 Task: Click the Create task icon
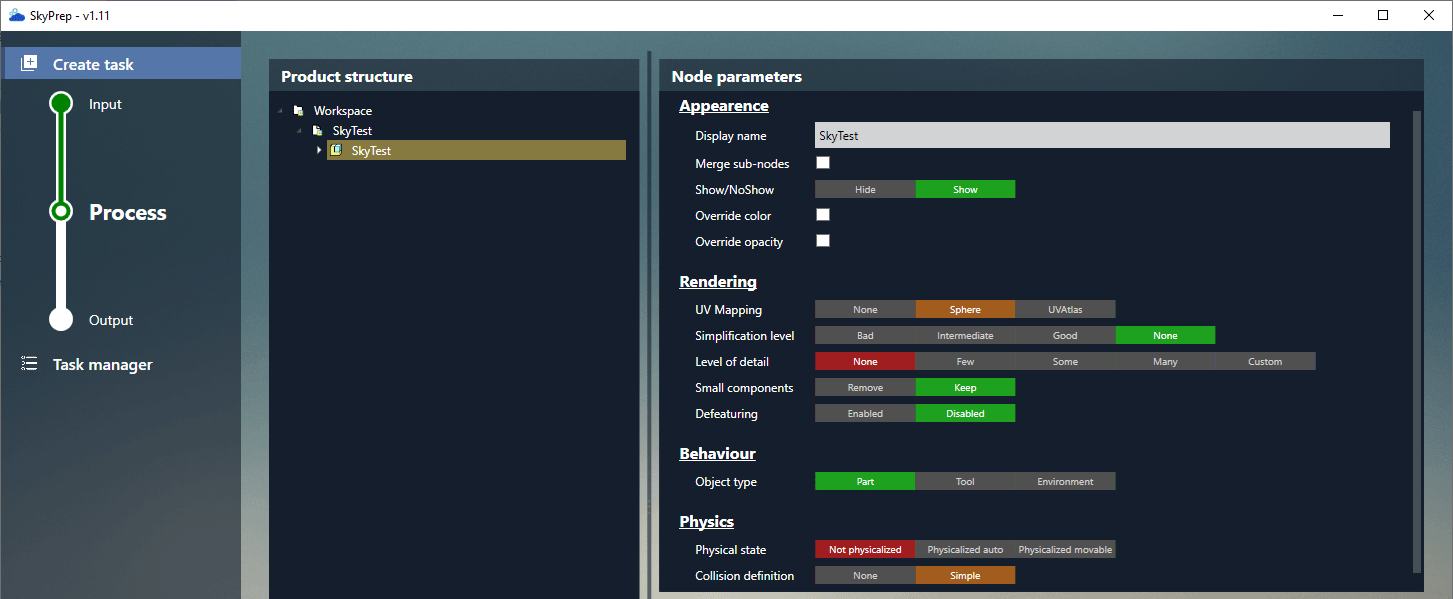coord(29,63)
